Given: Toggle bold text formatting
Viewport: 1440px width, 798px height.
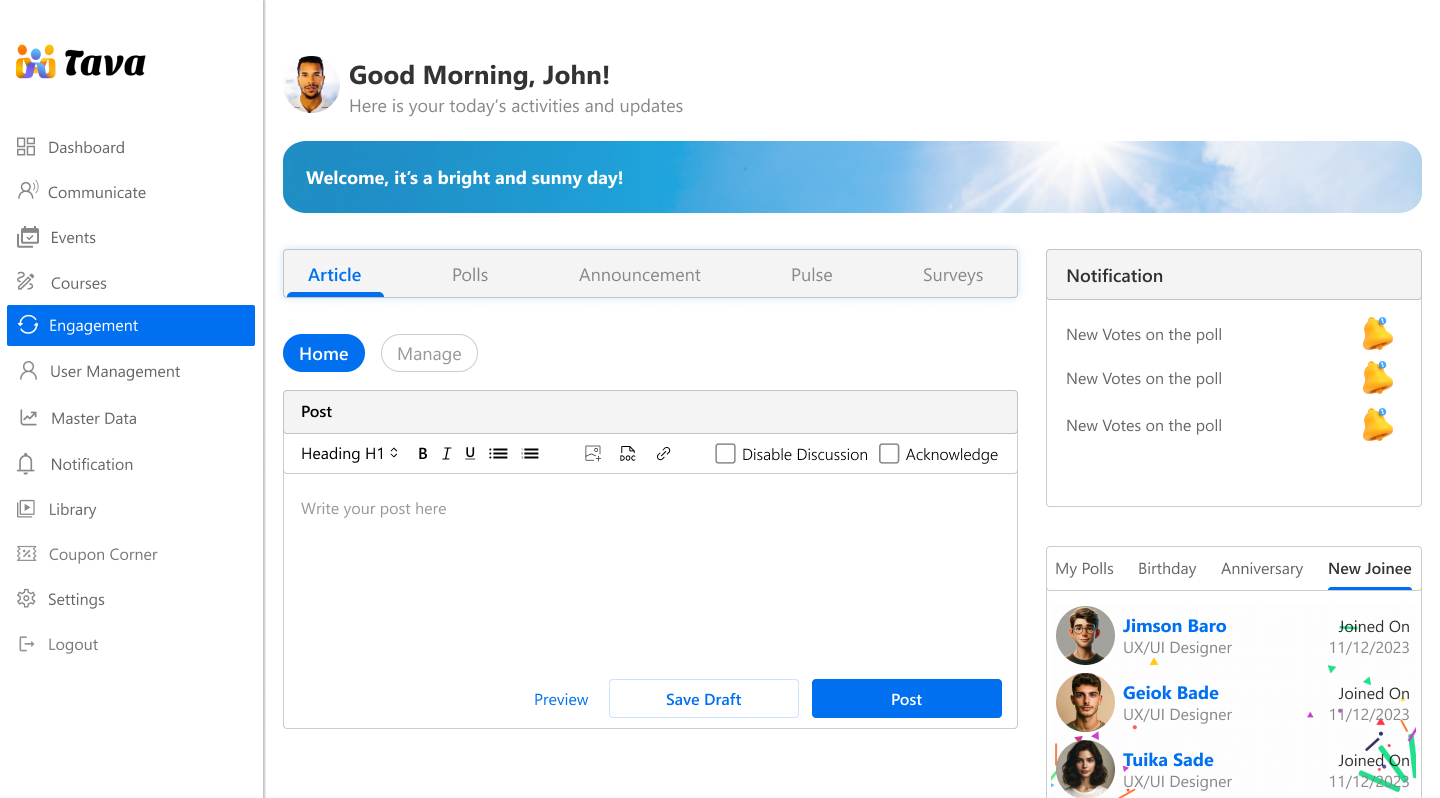Looking at the screenshot, I should [423, 454].
